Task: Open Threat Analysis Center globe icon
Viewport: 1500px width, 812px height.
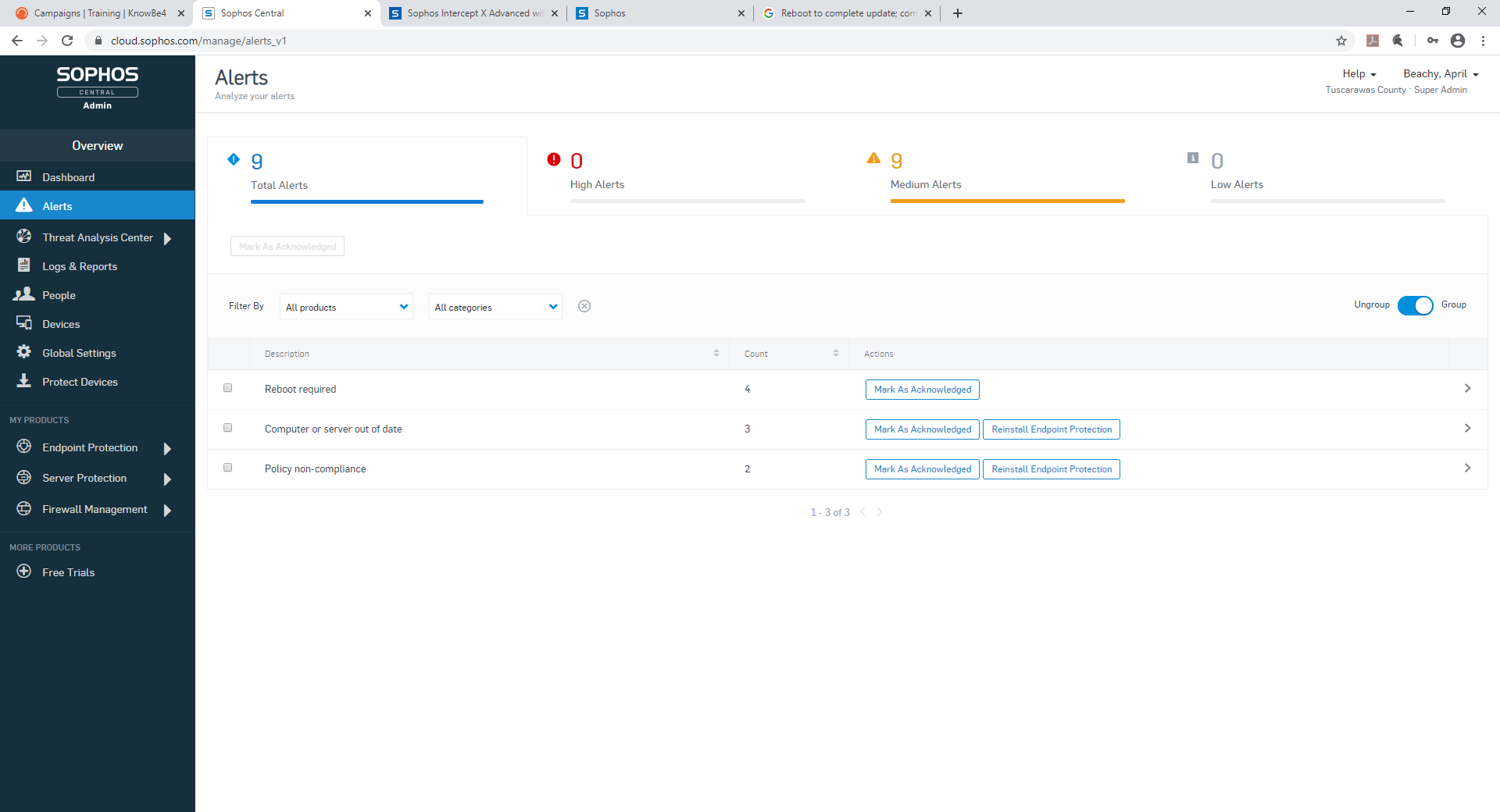Action: click(24, 237)
